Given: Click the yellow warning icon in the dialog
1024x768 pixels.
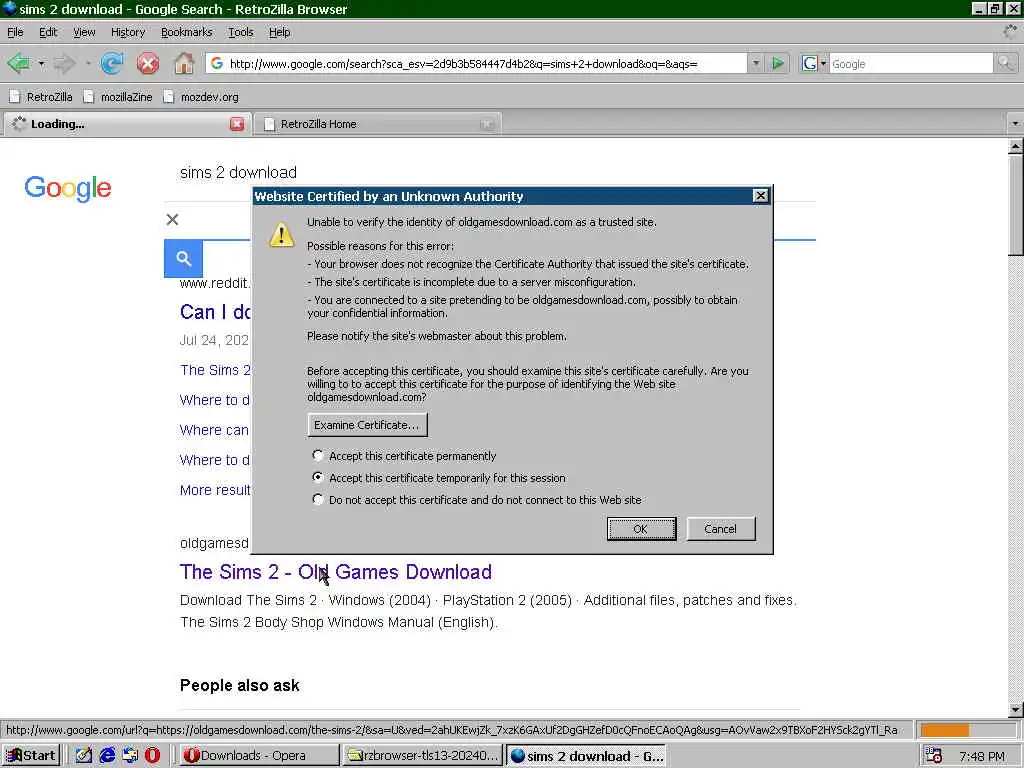Looking at the screenshot, I should click(281, 234).
